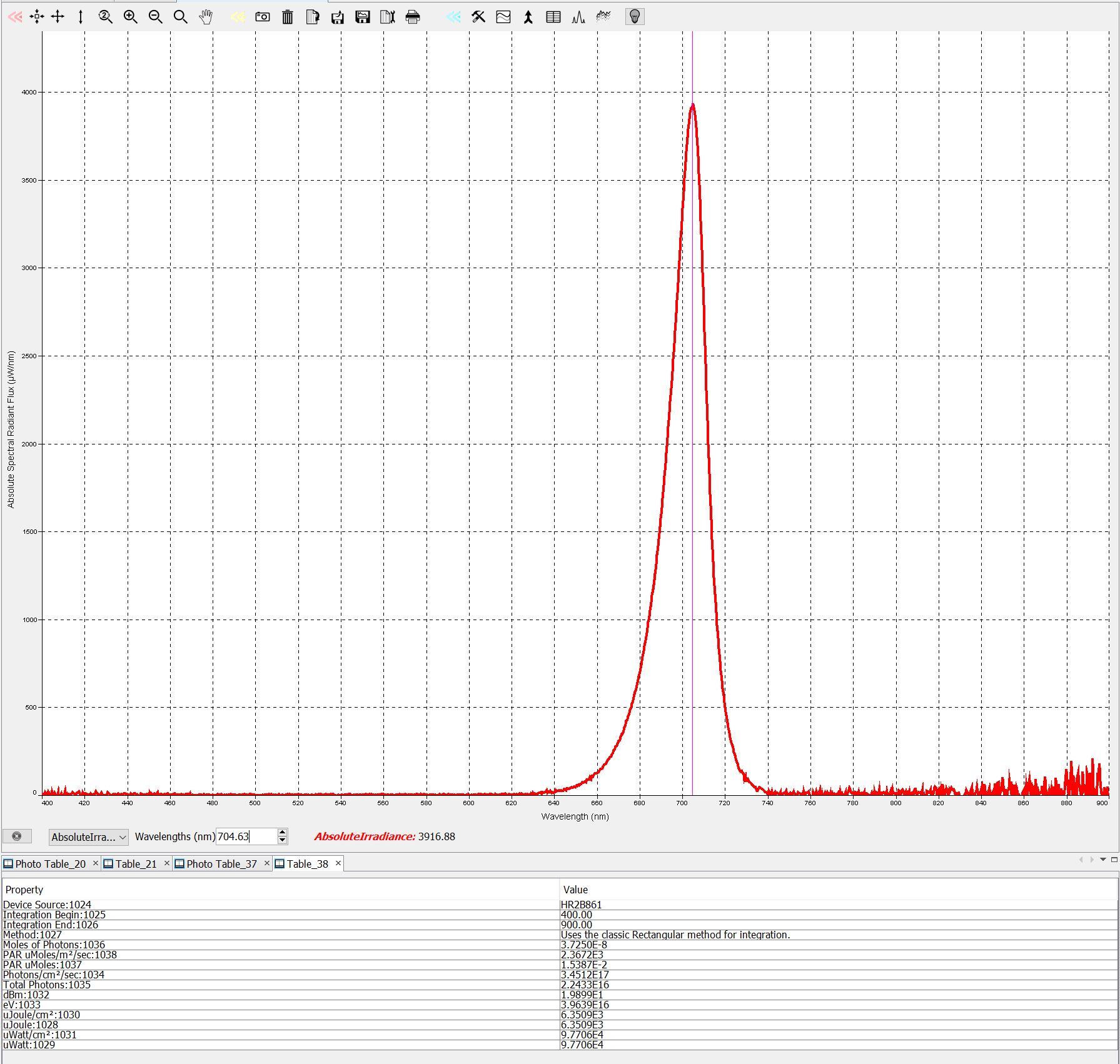Click the Value column header

[x=838, y=890]
